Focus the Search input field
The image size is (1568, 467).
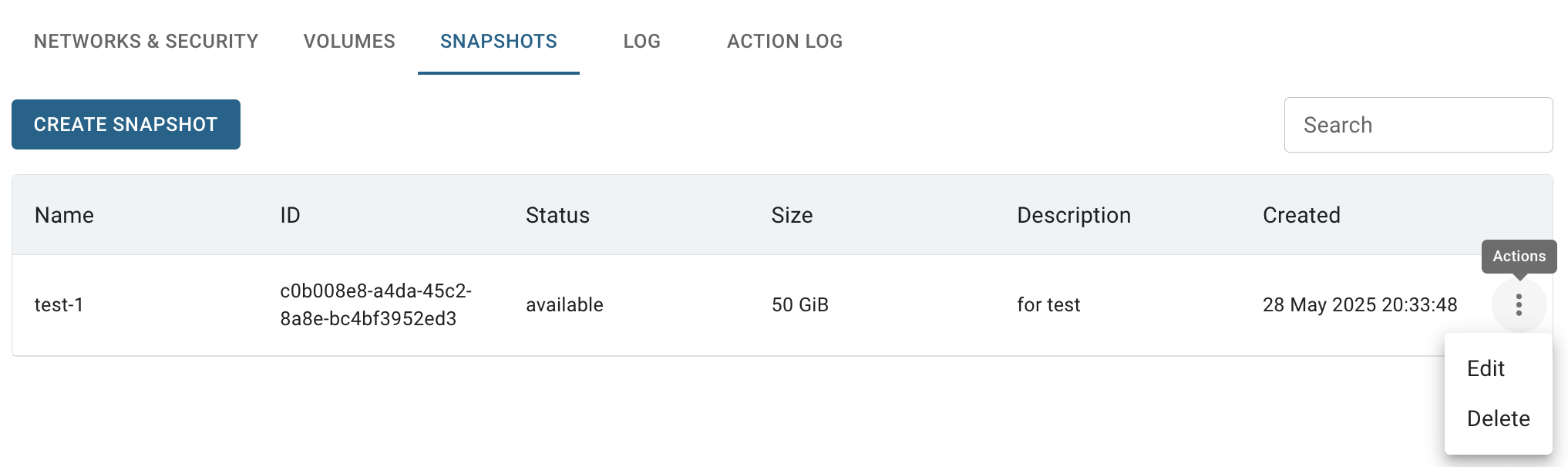[x=1418, y=125]
